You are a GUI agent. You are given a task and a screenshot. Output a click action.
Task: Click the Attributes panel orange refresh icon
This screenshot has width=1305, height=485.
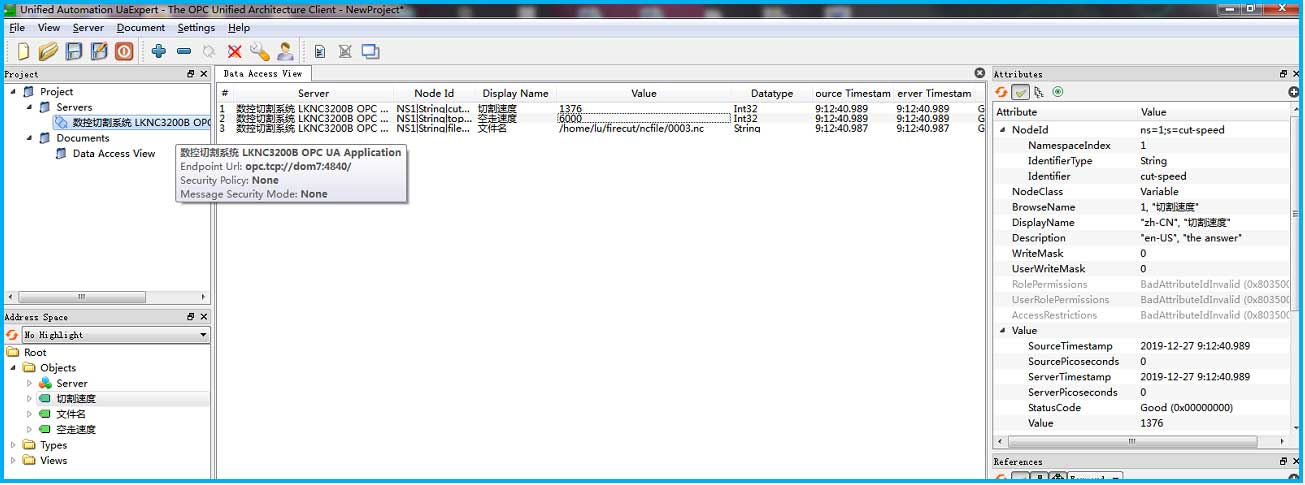(1001, 92)
